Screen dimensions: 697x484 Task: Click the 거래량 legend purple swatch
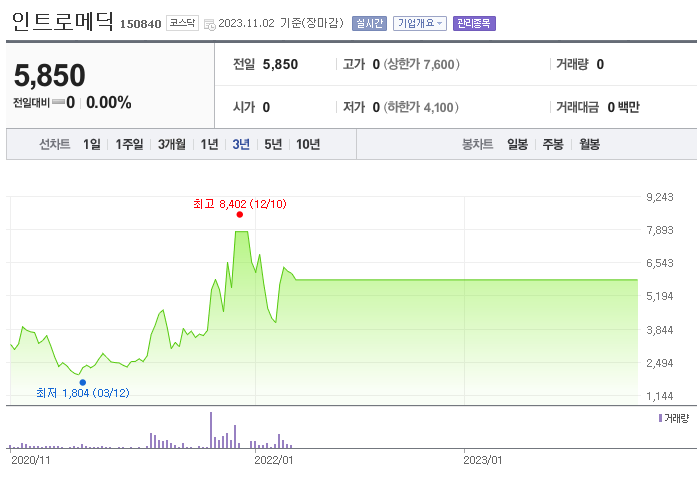[x=661, y=418]
